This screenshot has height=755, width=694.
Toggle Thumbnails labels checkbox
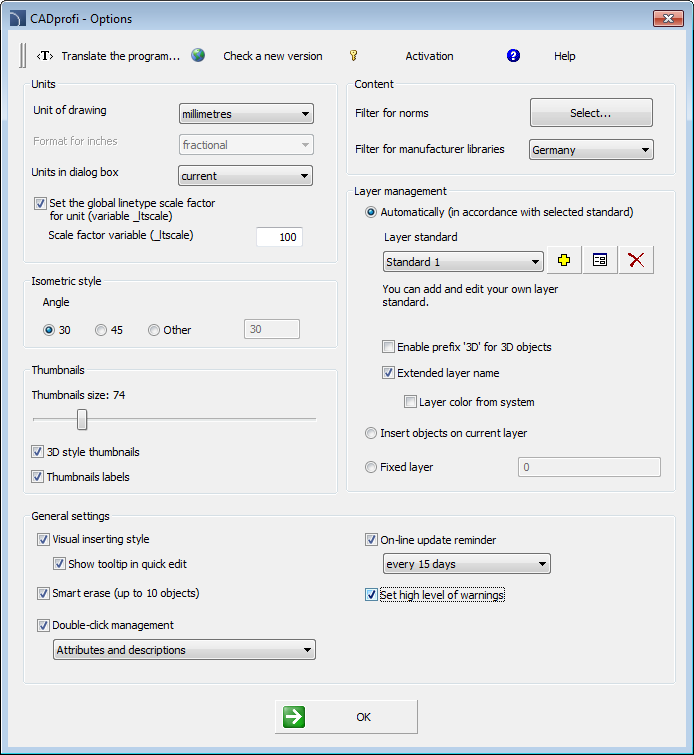(38, 477)
